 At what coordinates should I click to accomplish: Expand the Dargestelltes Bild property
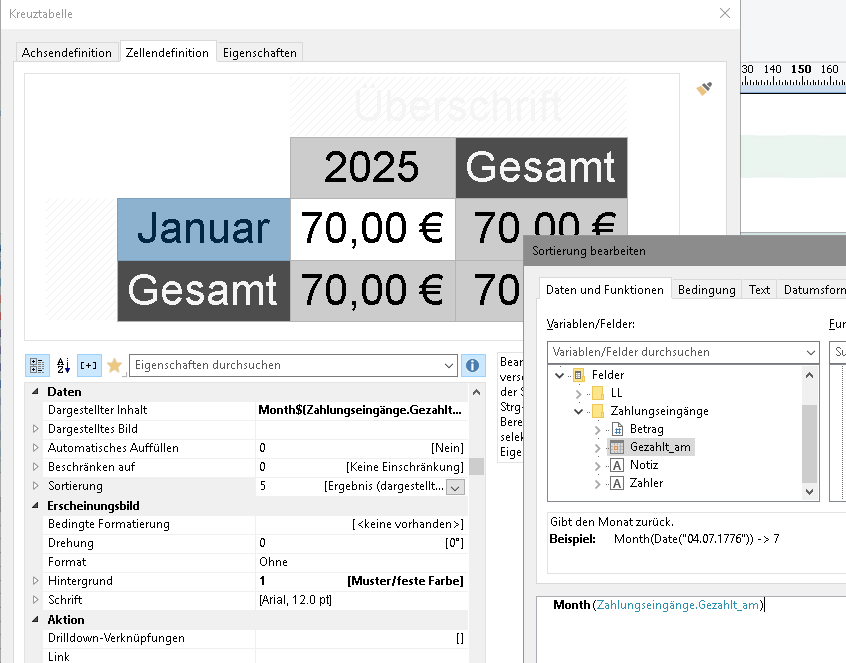tap(36, 429)
